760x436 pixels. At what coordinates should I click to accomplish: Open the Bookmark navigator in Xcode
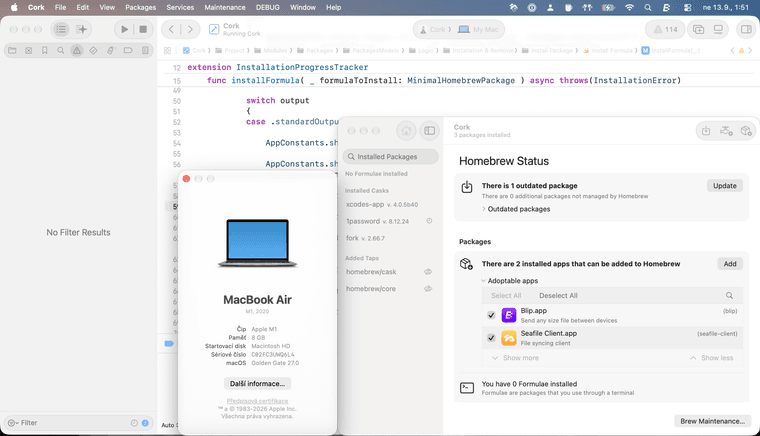pyautogui.click(x=45, y=50)
